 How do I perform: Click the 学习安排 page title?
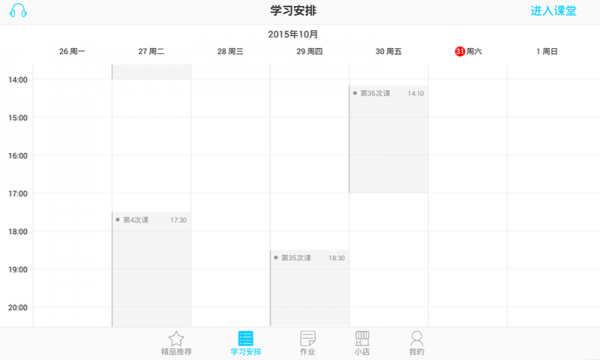click(293, 11)
